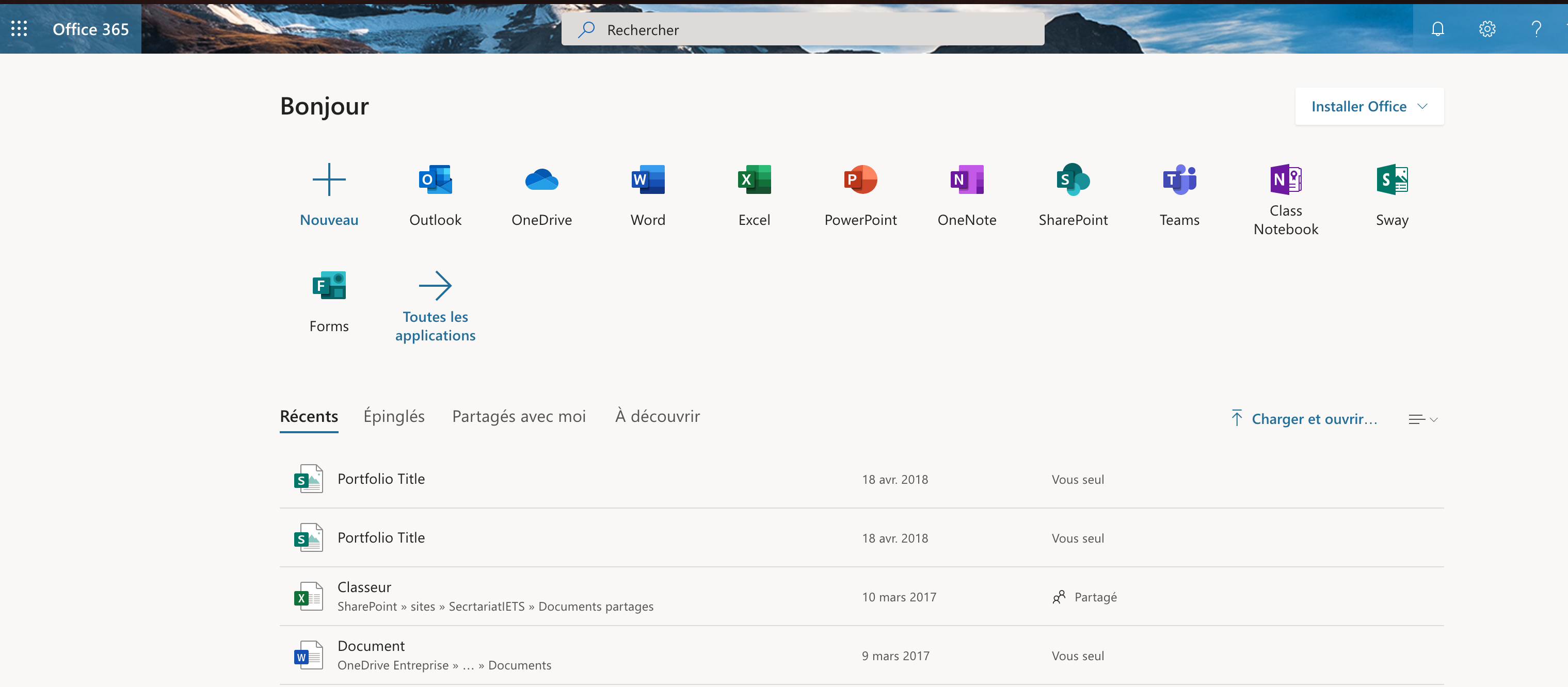Click the Toutes les applications arrow
Screen dimensions: 1568x687
click(435, 285)
